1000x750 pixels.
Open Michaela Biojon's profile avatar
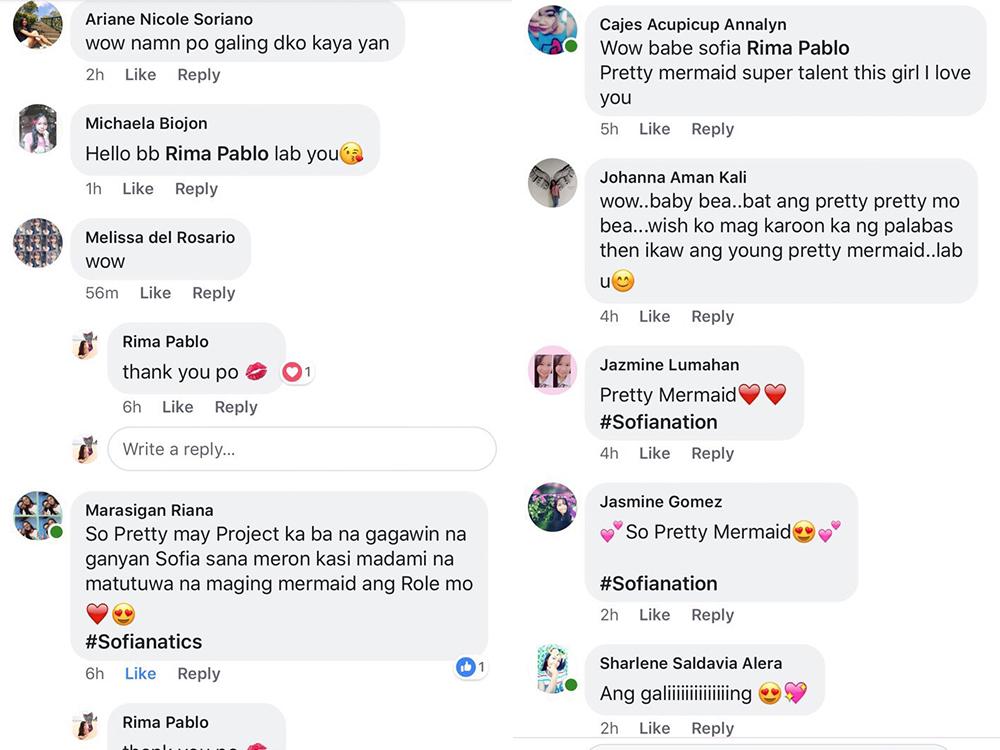tap(38, 129)
